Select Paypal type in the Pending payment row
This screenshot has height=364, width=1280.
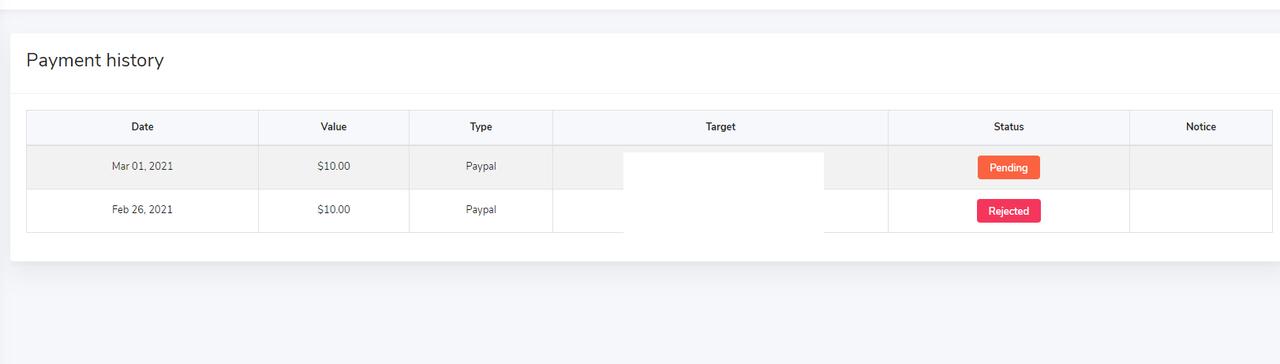point(481,166)
